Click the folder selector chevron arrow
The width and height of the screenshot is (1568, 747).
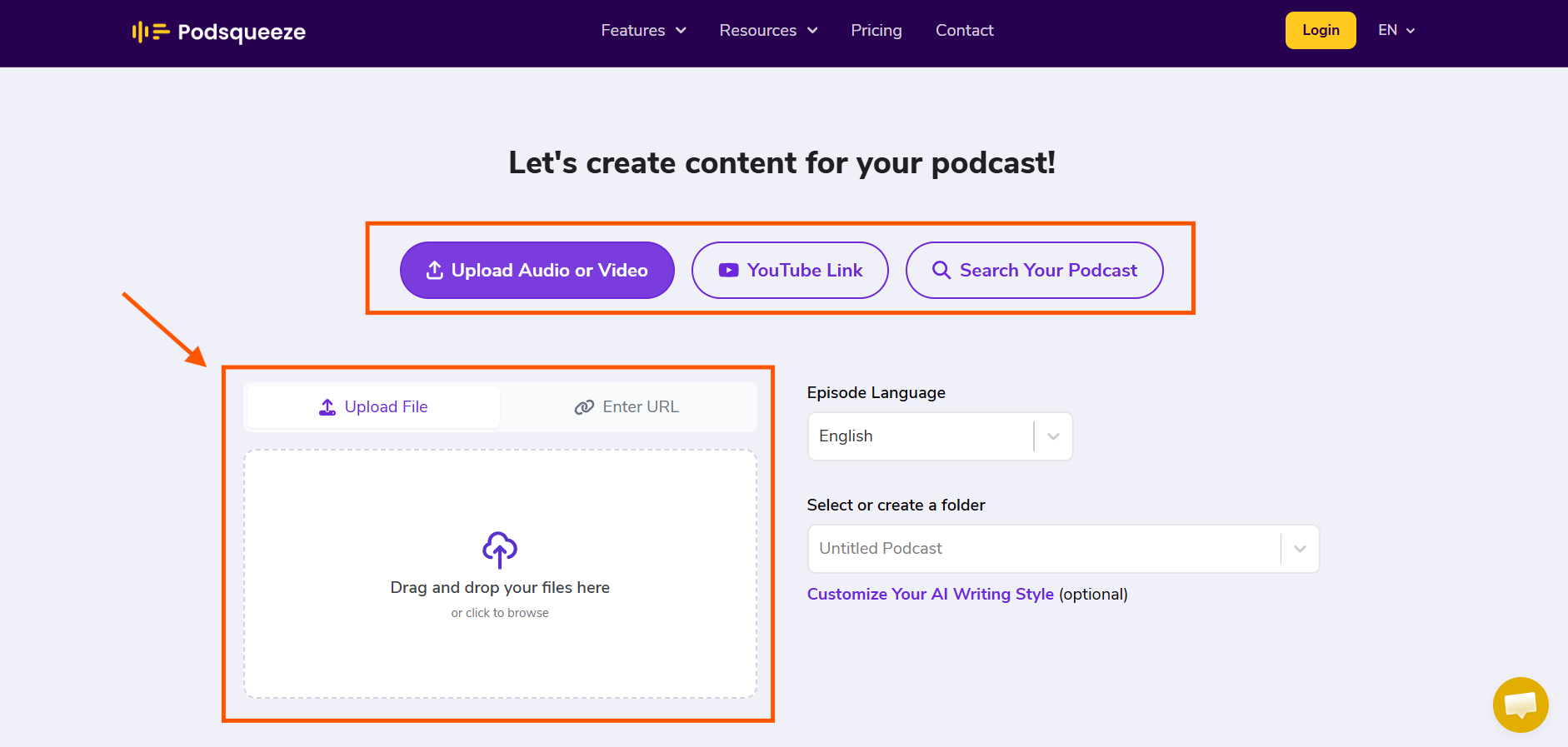1300,549
